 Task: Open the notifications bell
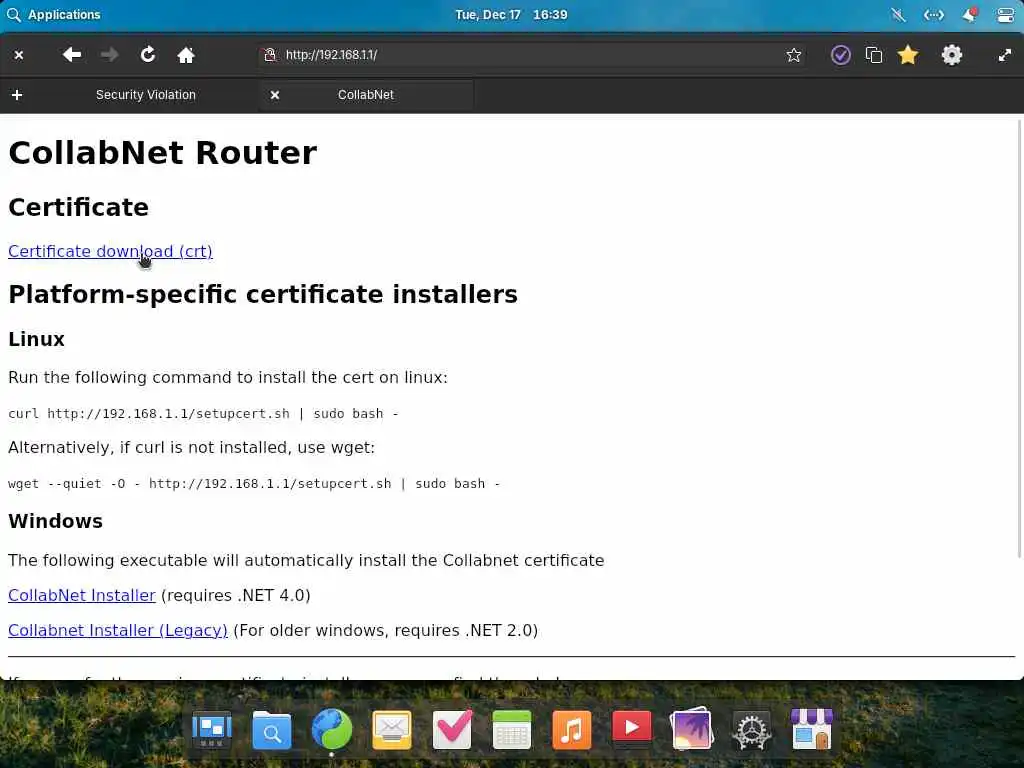pyautogui.click(x=970, y=14)
